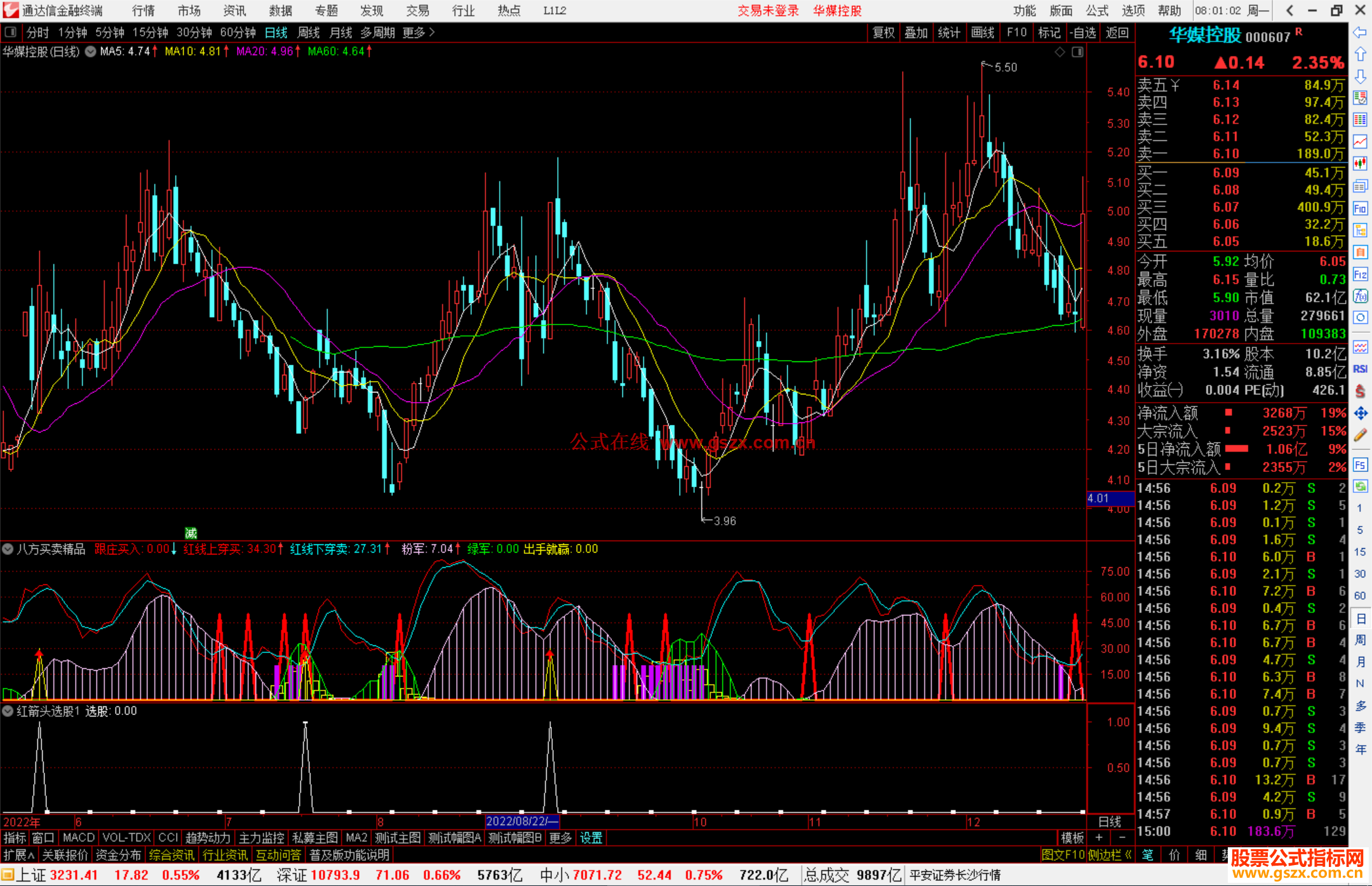1372x886 pixels.
Task: Toggle the 红箭头选股1 indicator panel circle
Action: point(8,711)
